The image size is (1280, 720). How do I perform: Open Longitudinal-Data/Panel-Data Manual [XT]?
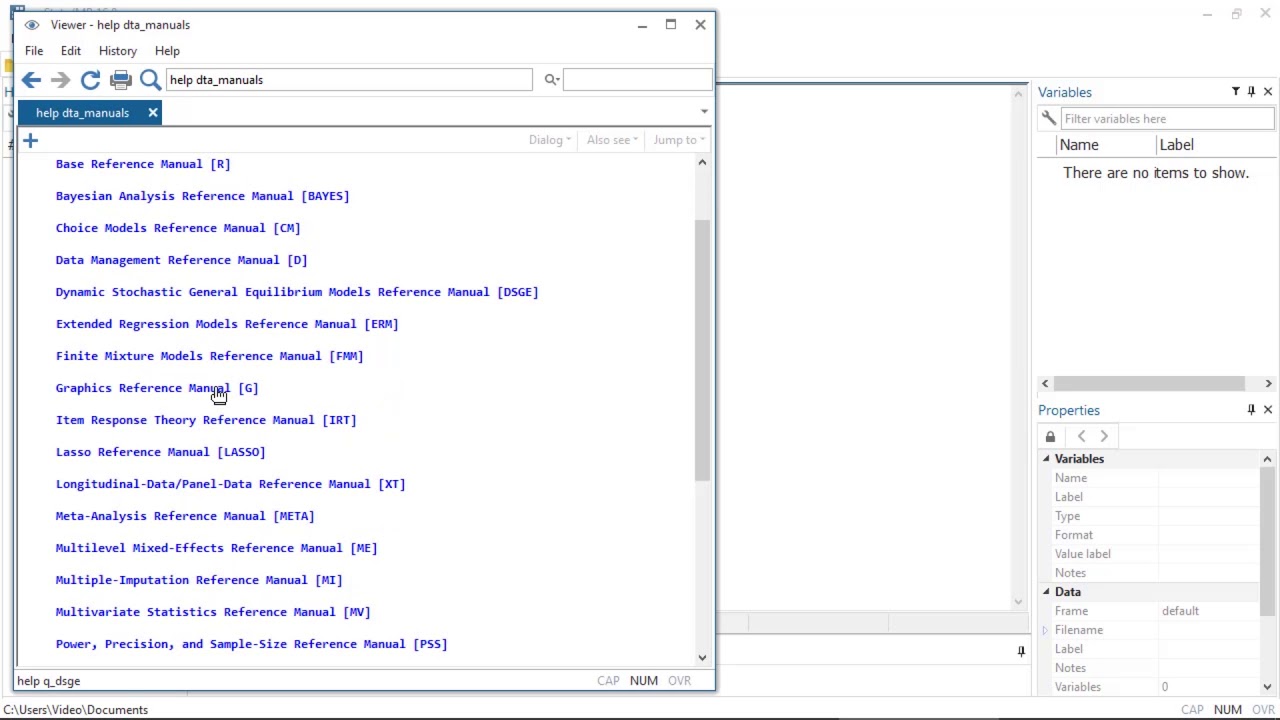tap(231, 484)
